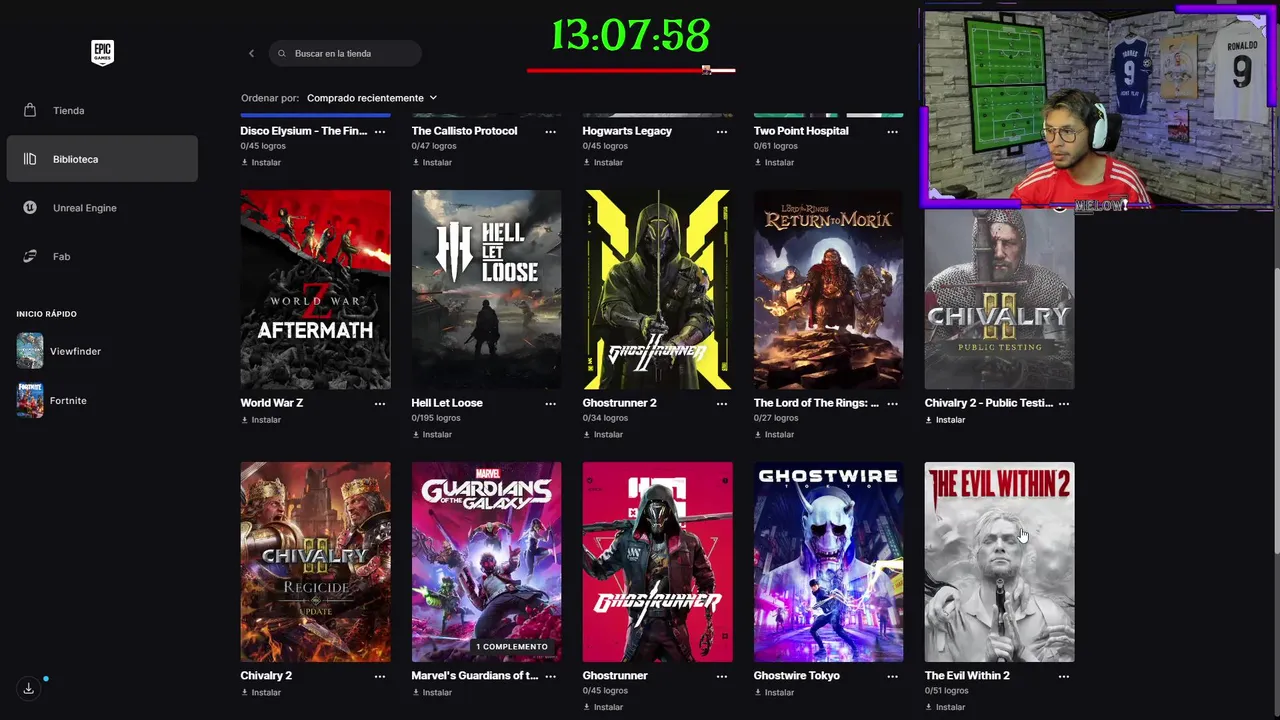Install Hogwarts Legacy

[603, 162]
